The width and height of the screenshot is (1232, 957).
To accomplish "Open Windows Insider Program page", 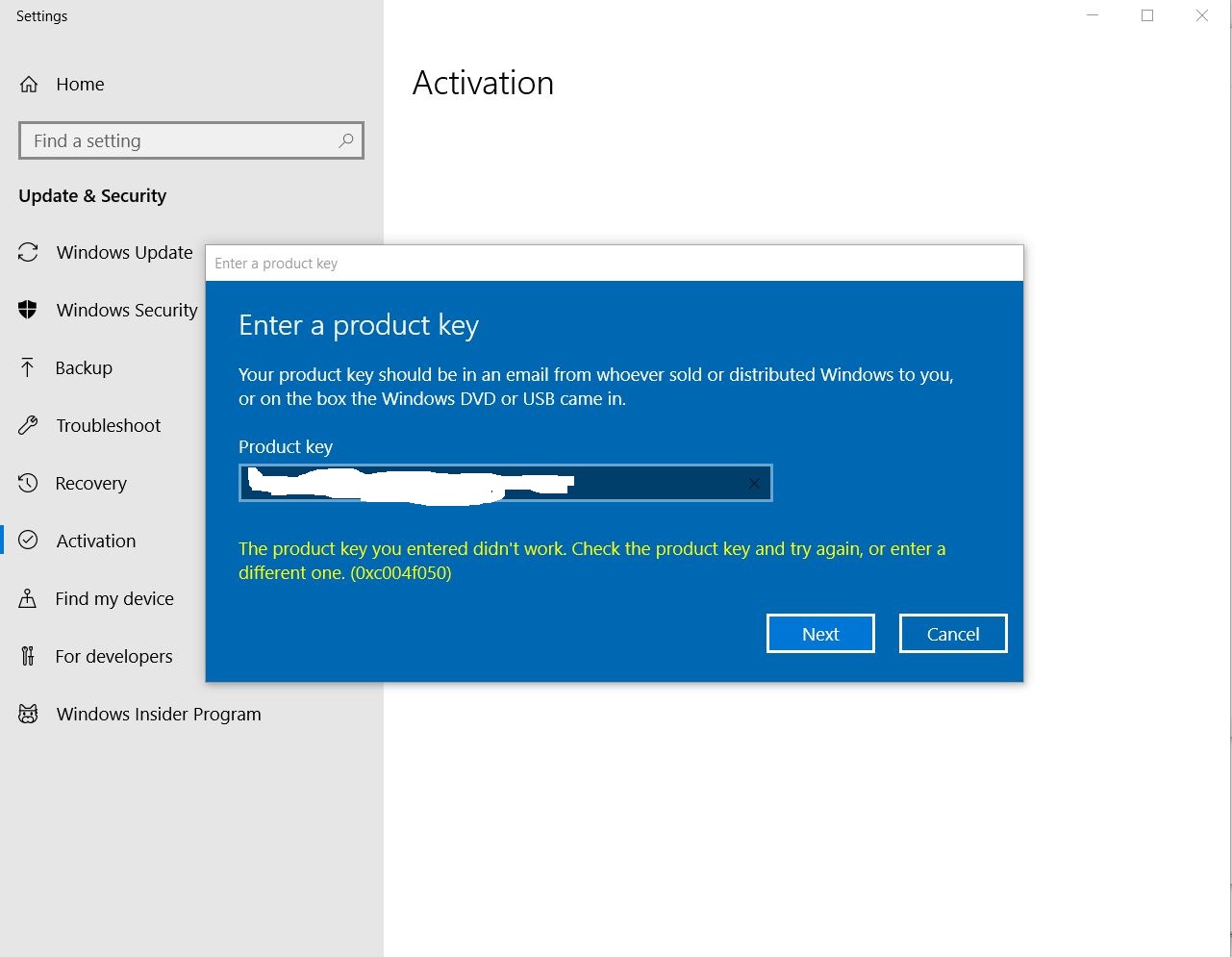I will [x=159, y=714].
